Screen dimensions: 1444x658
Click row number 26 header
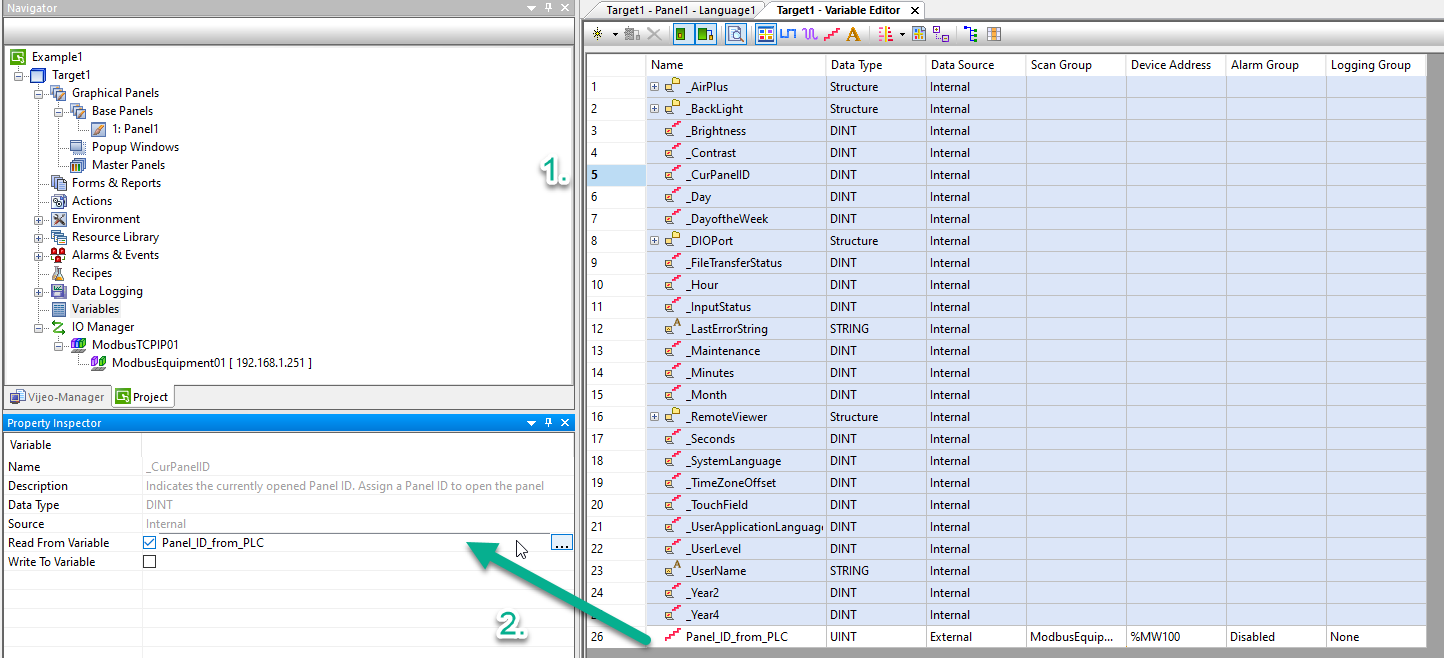click(616, 637)
